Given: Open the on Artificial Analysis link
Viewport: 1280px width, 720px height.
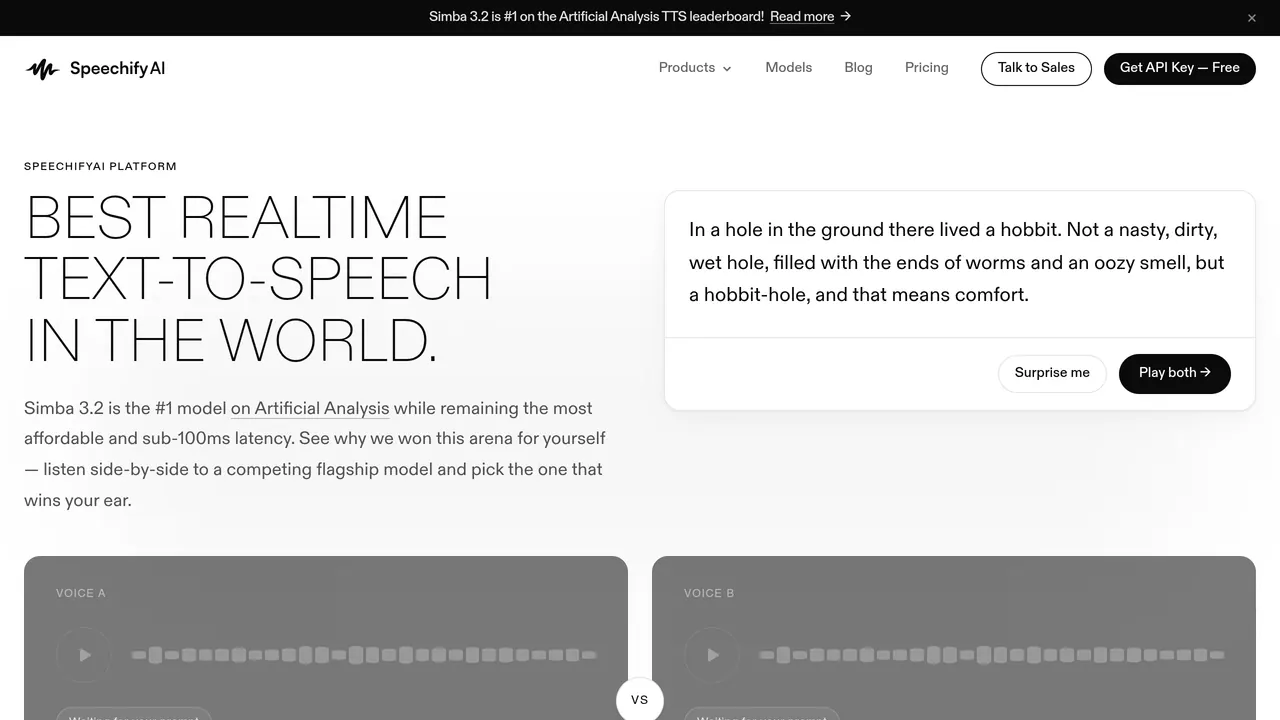Looking at the screenshot, I should click(310, 408).
